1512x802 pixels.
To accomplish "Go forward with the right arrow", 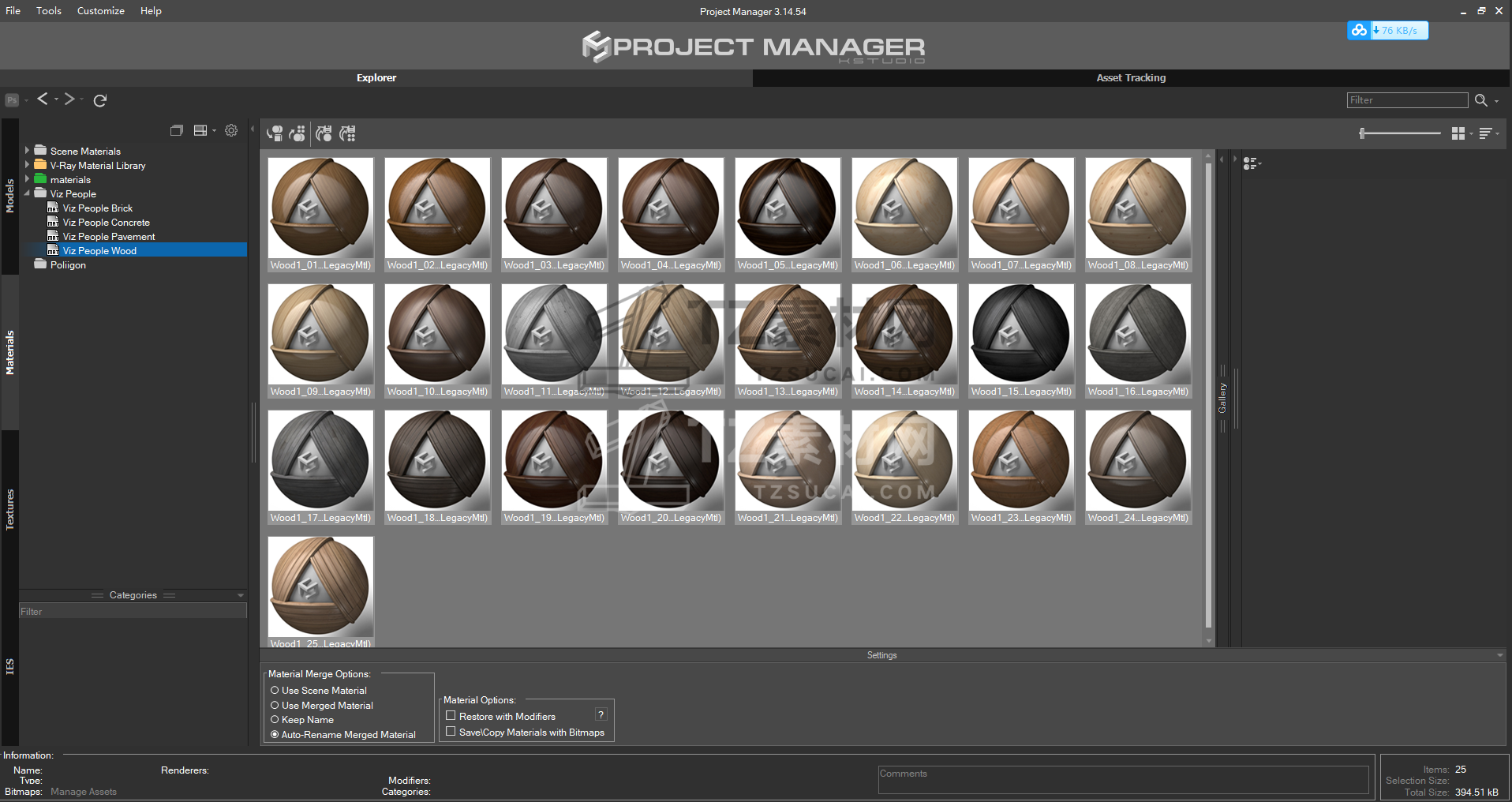I will click(x=69, y=99).
